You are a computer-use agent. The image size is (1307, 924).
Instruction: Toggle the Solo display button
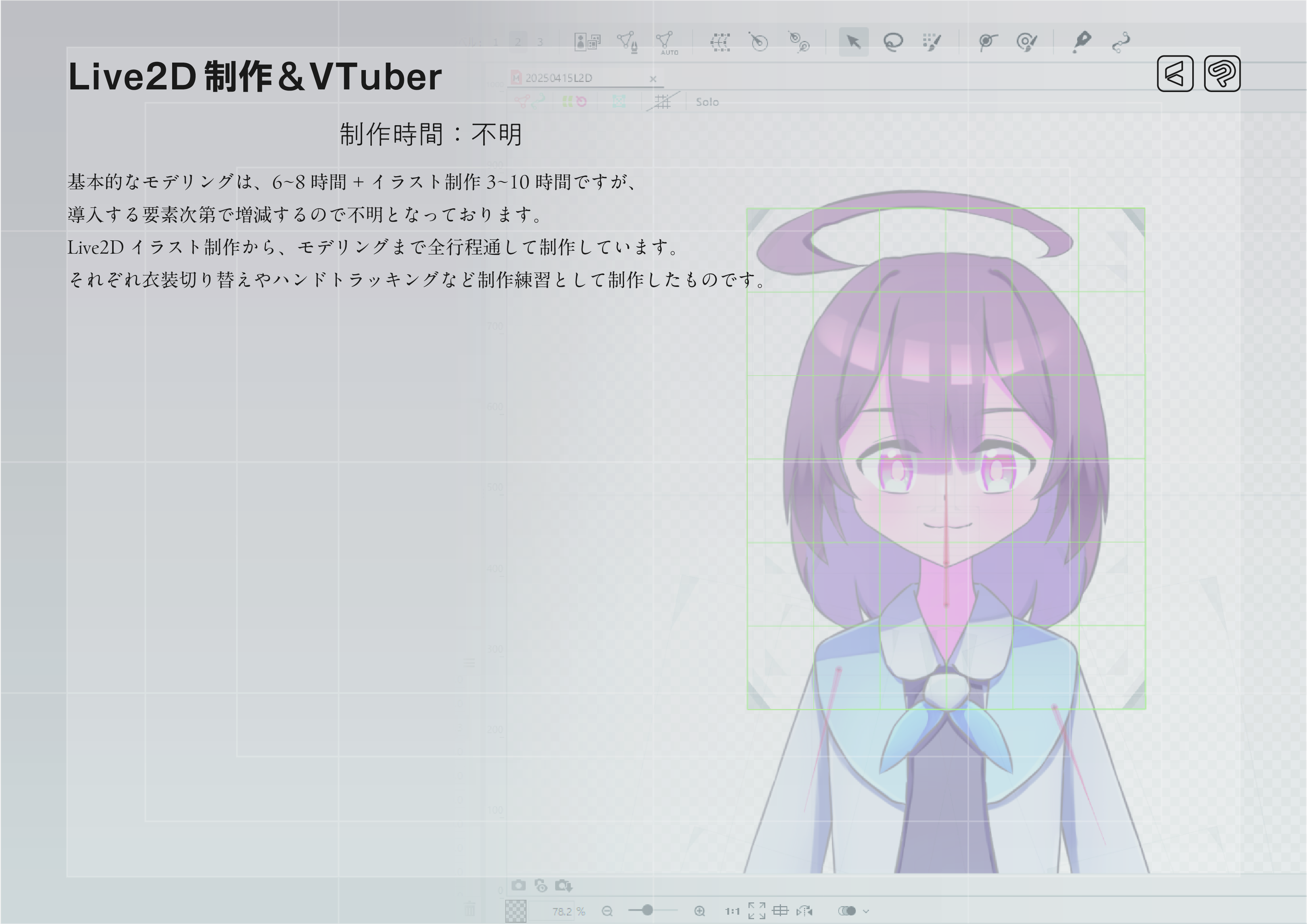[707, 102]
